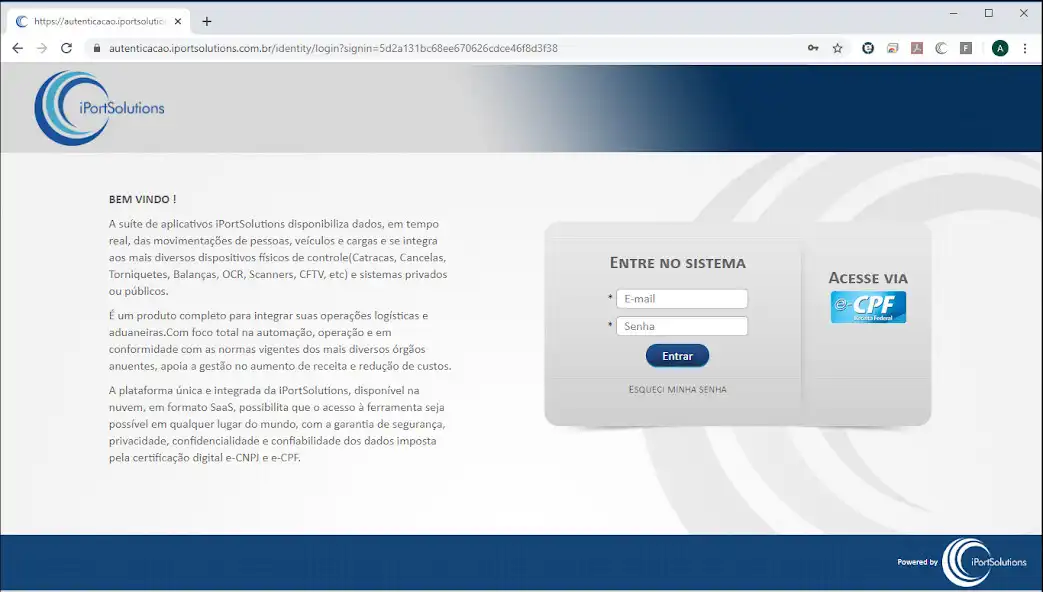Click the BEM VINDO ! heading
Viewport: 1043px width, 592px height.
[x=142, y=199]
